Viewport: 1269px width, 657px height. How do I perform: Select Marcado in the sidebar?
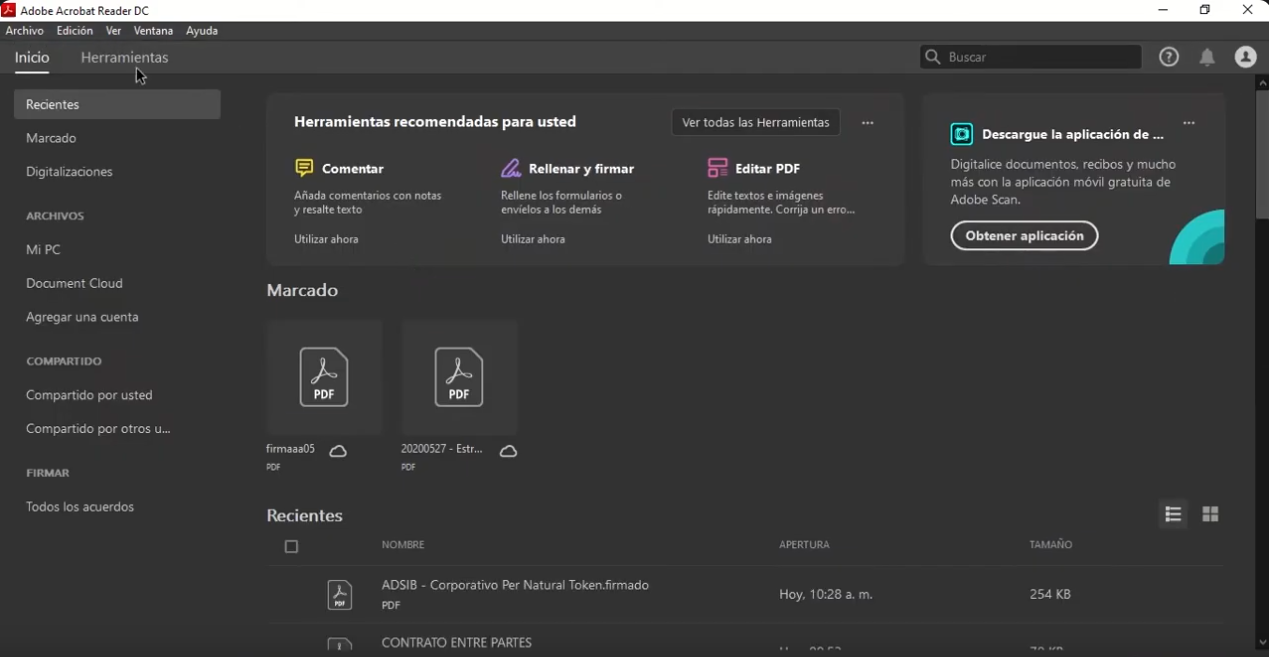click(51, 138)
